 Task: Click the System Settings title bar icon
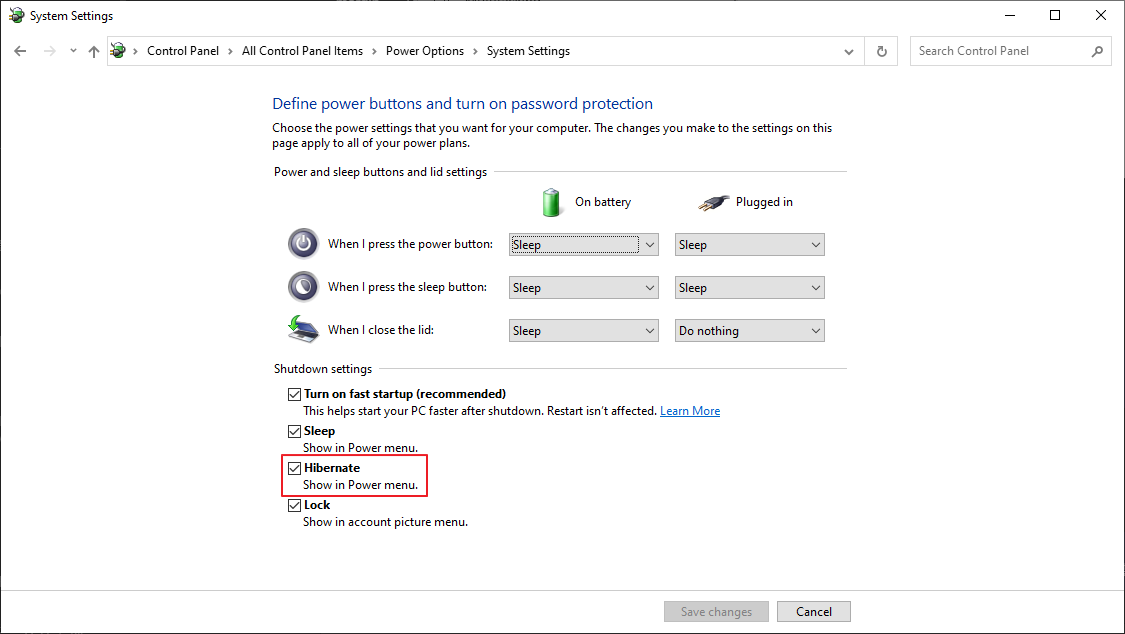(17, 15)
